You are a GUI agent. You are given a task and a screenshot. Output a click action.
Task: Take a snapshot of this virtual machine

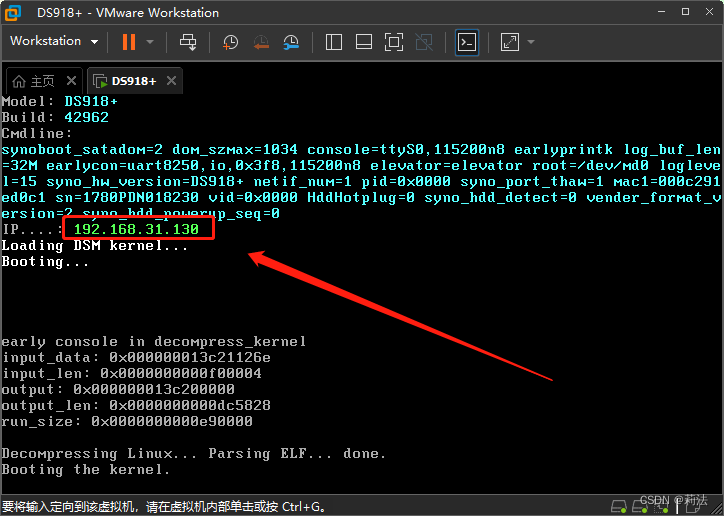pos(230,42)
